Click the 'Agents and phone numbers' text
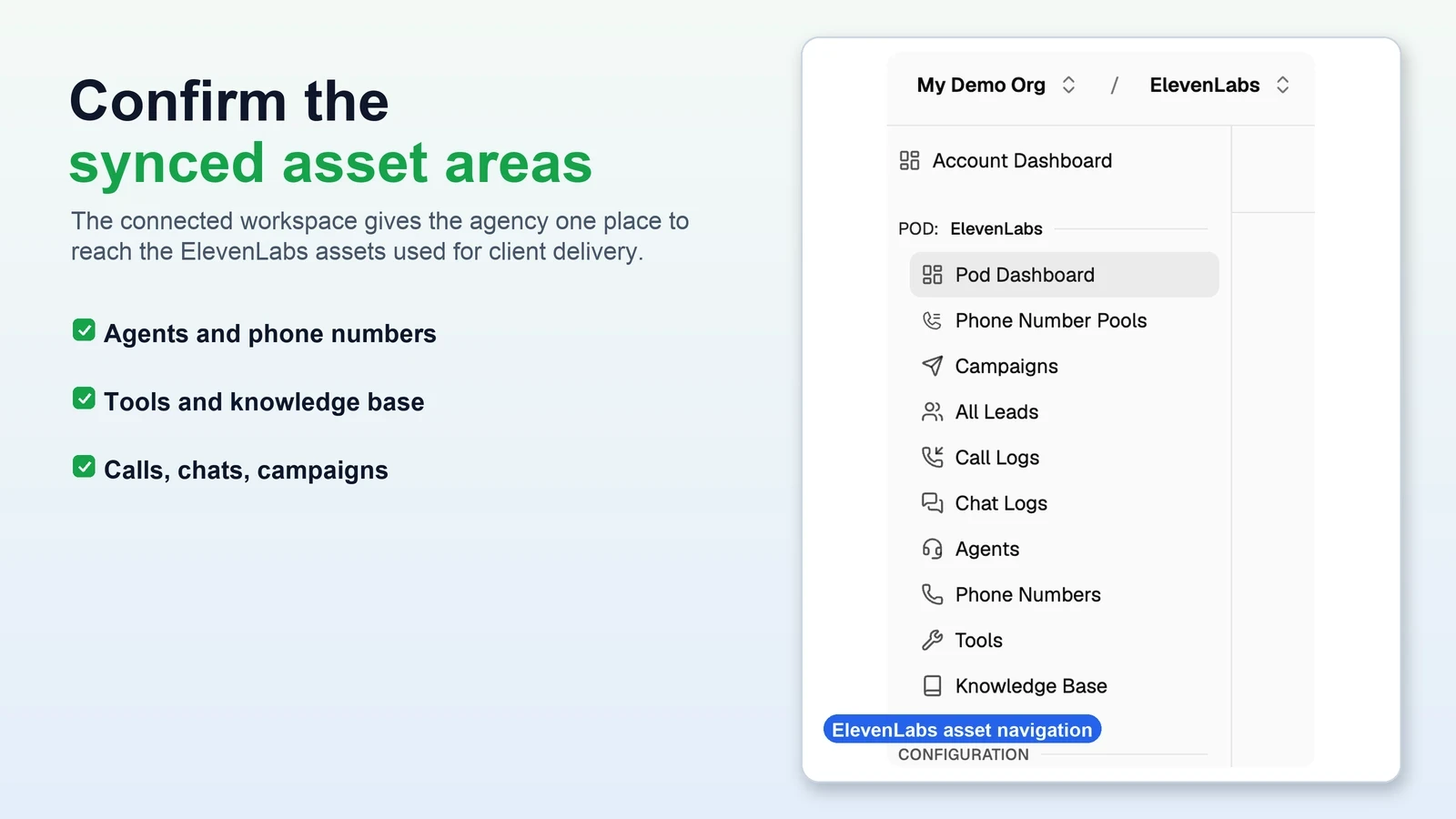This screenshot has width=1456, height=819. (x=270, y=334)
